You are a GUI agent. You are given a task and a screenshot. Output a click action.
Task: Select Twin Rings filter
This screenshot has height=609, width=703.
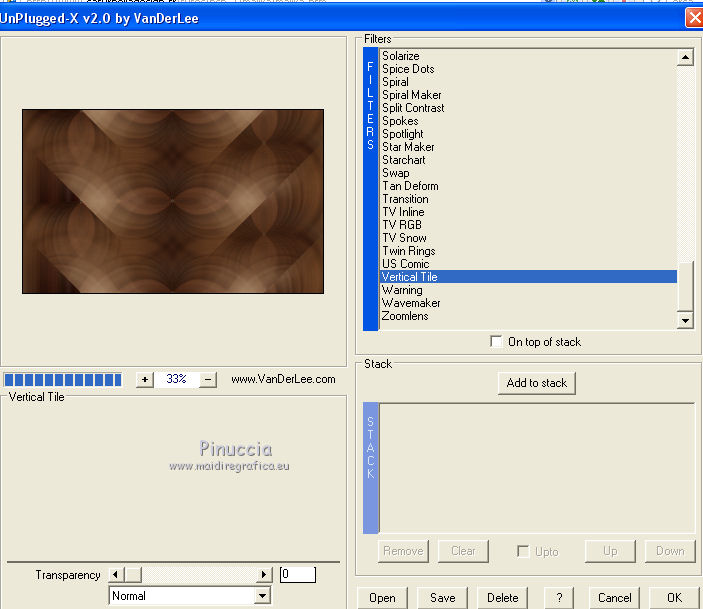(408, 251)
